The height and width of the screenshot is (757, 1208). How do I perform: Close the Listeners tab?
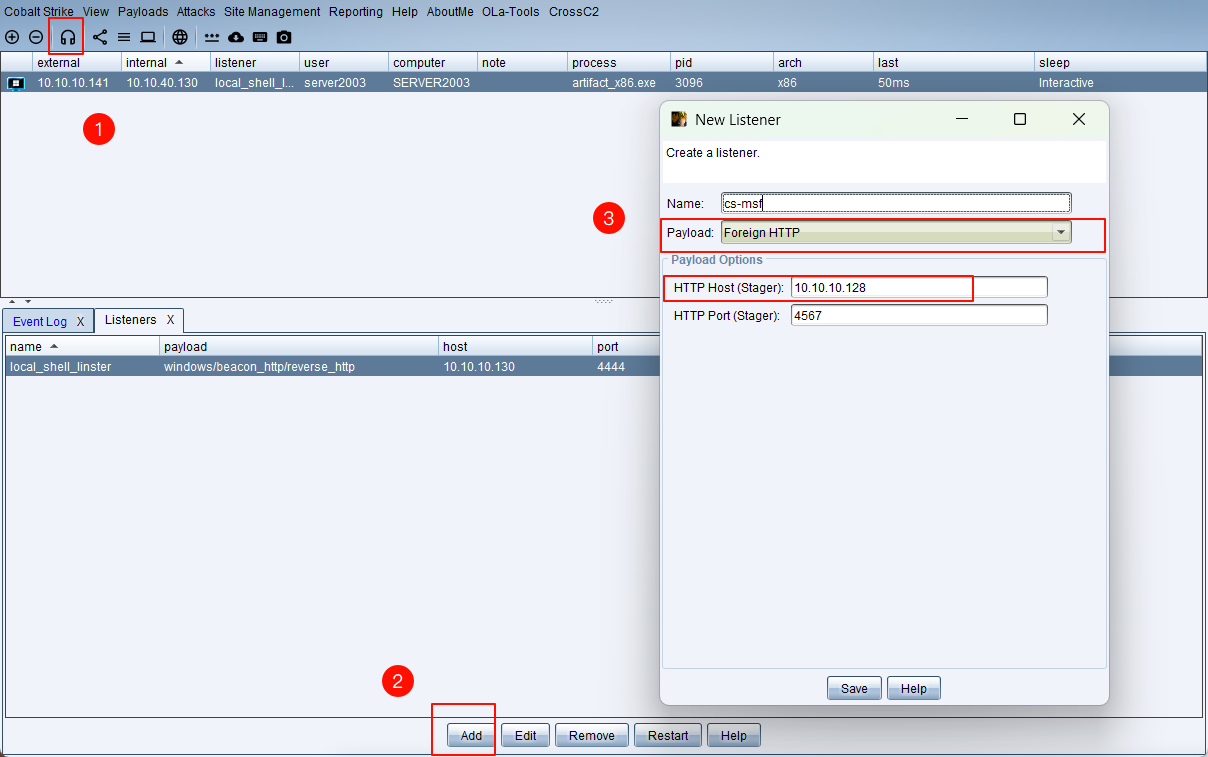click(x=171, y=320)
